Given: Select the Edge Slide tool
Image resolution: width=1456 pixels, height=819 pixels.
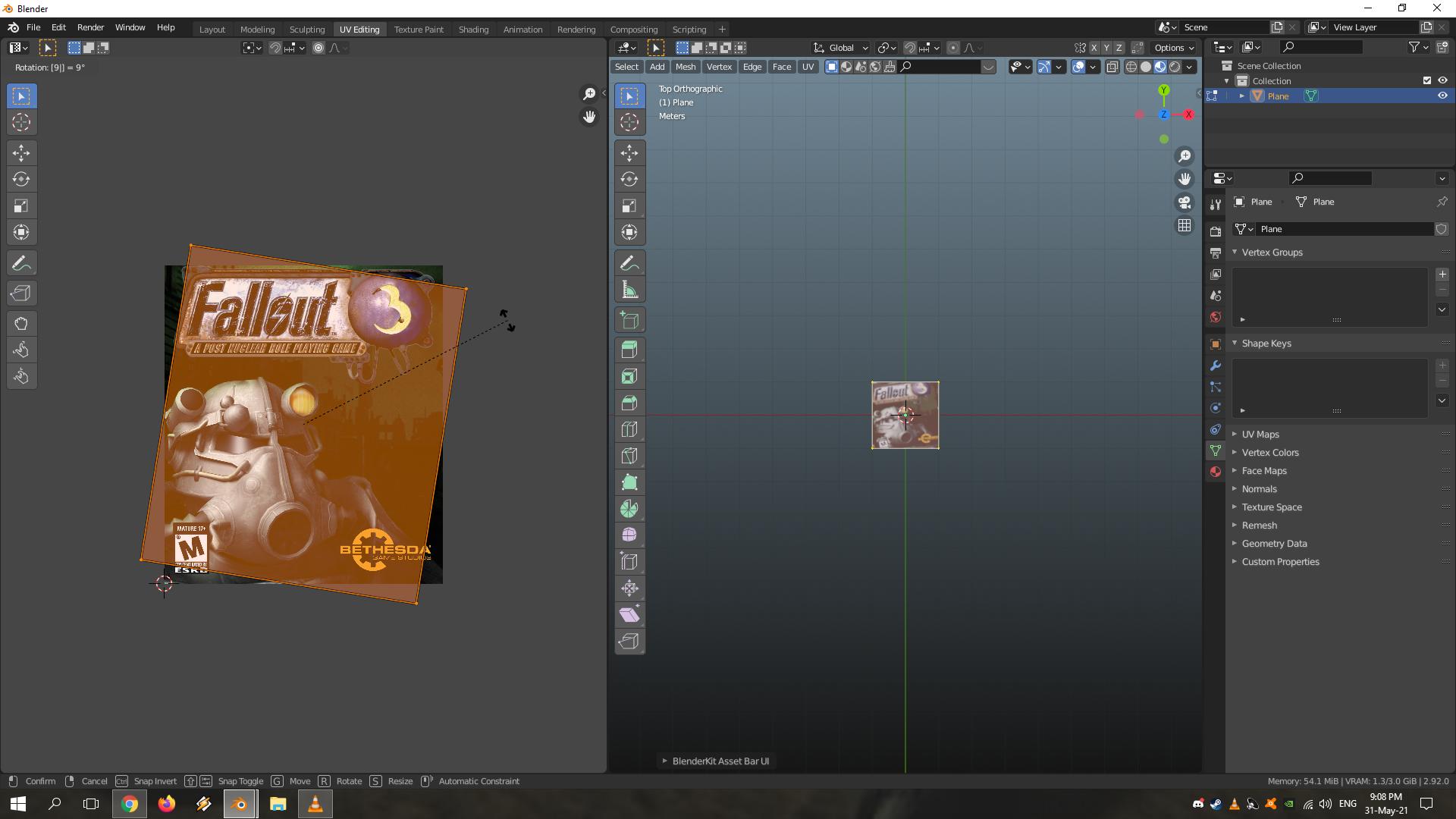Looking at the screenshot, I should point(629,562).
